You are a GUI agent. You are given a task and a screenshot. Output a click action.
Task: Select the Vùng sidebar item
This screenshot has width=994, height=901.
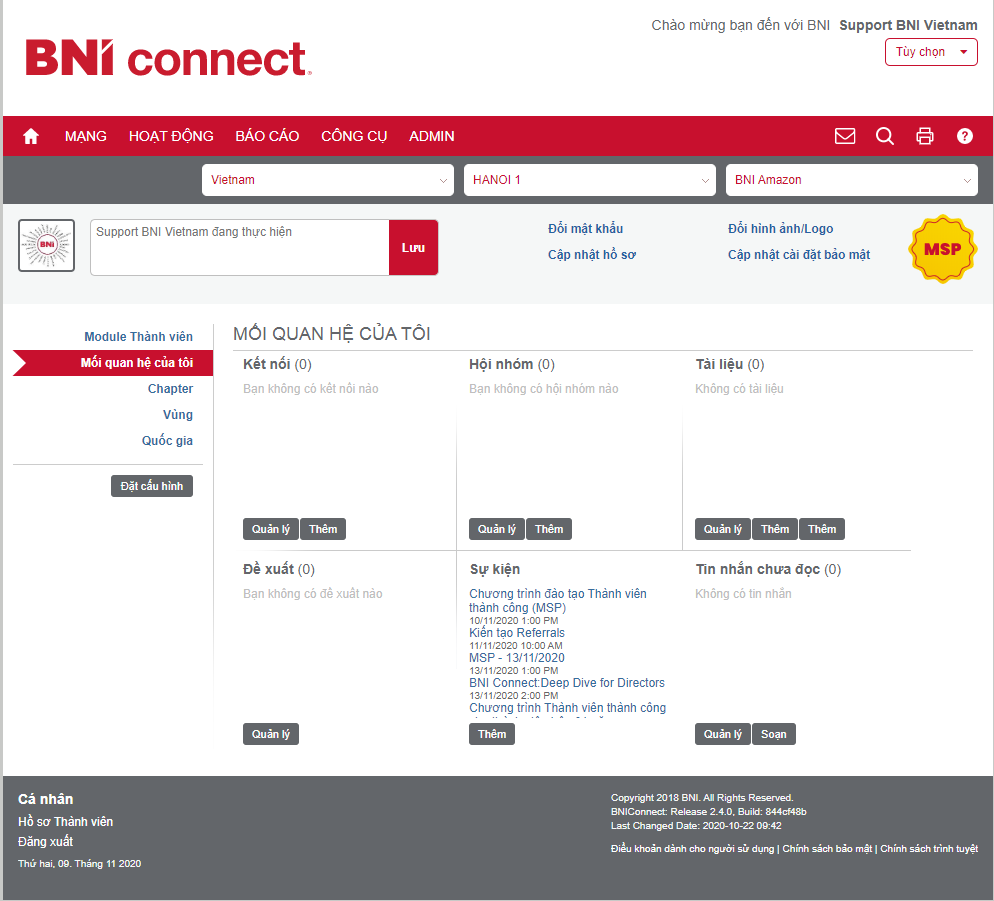point(178,415)
